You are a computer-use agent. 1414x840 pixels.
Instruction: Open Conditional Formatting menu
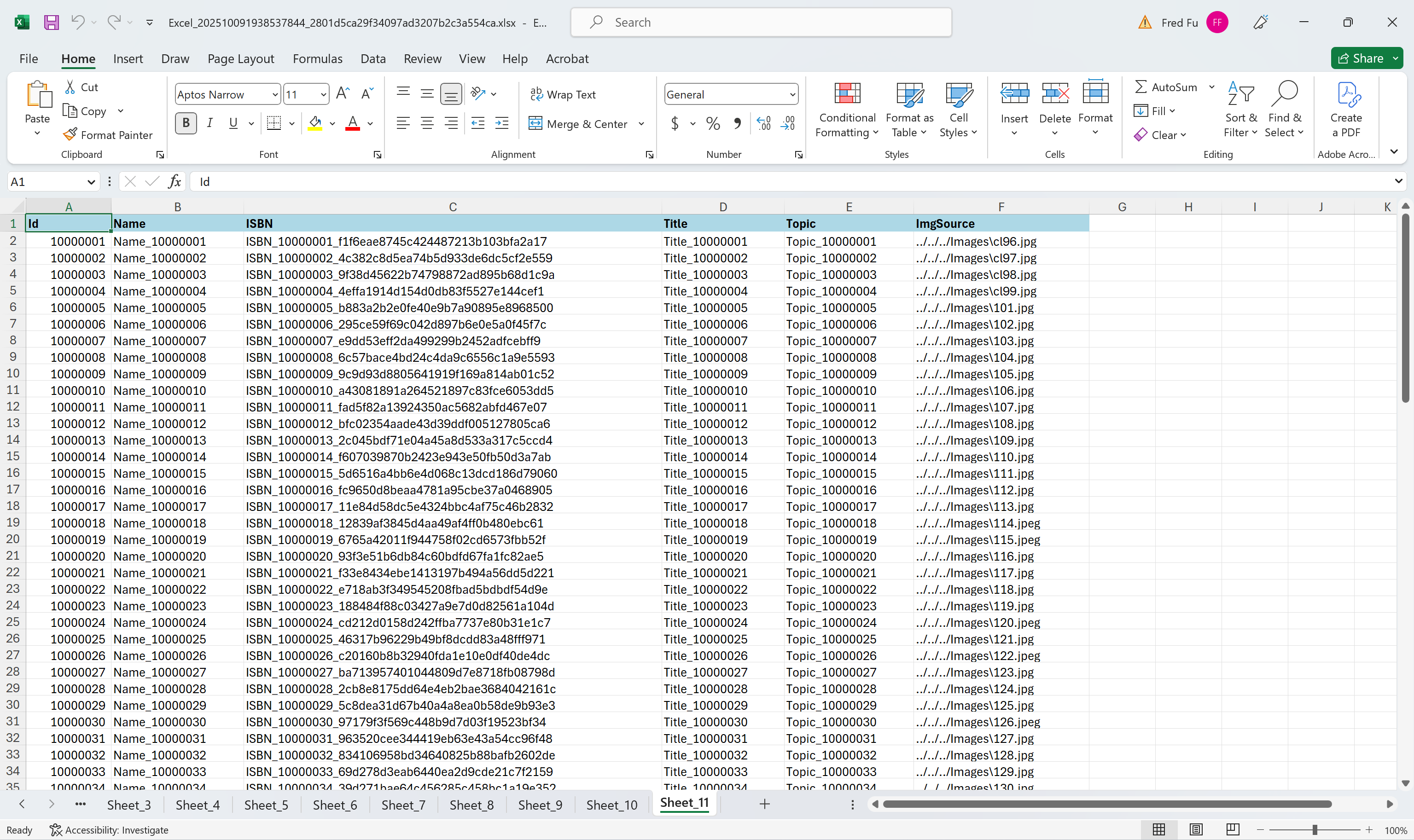847,109
